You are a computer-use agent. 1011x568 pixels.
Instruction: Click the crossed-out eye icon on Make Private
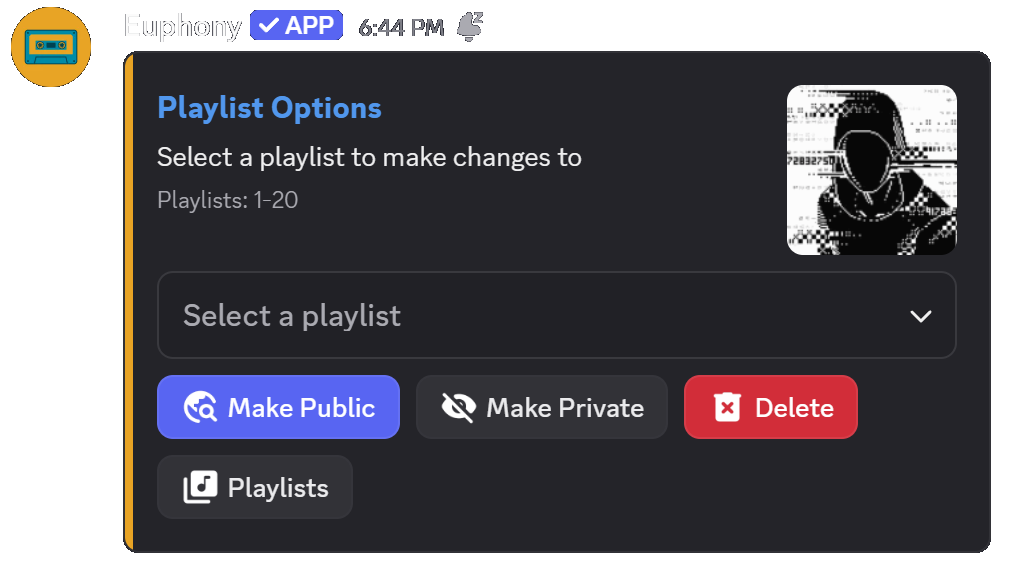click(x=458, y=407)
